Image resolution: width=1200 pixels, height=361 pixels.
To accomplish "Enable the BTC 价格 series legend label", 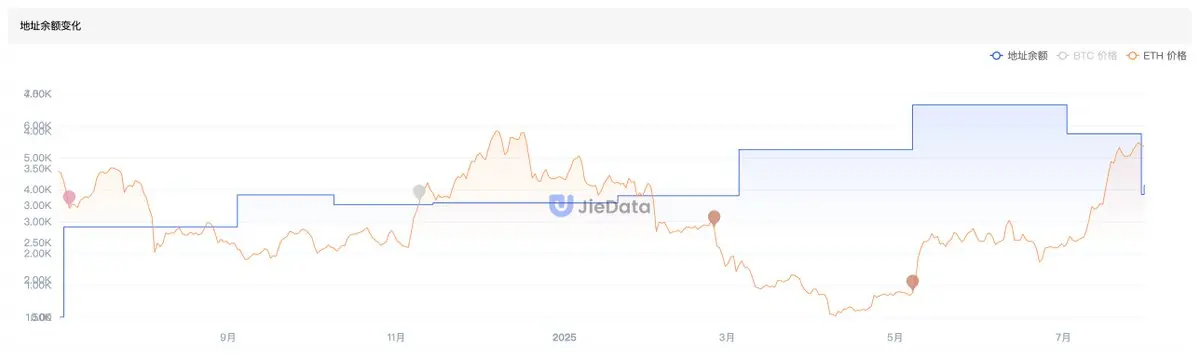I will (1095, 56).
